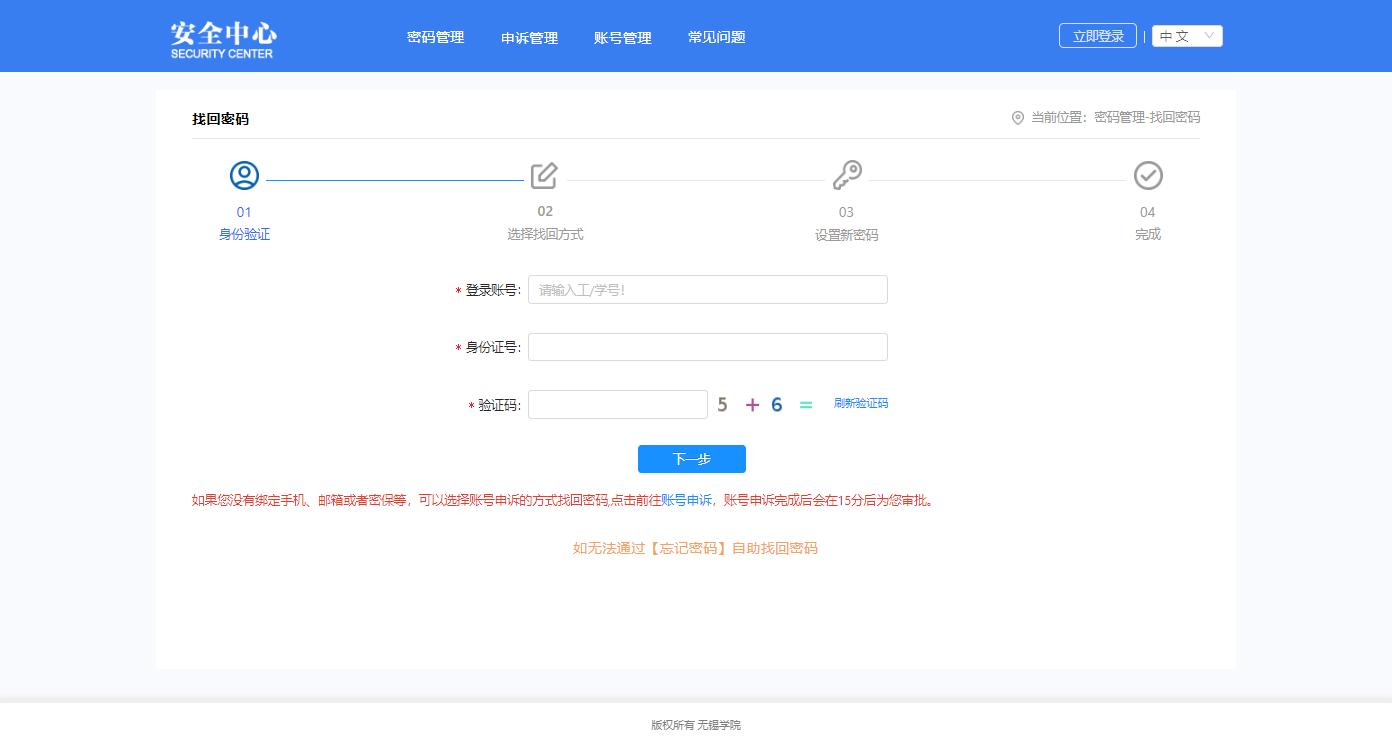The width and height of the screenshot is (1392, 748).
Task: Click the location pin icon near breadcrumb
Action: pyautogui.click(x=1018, y=118)
